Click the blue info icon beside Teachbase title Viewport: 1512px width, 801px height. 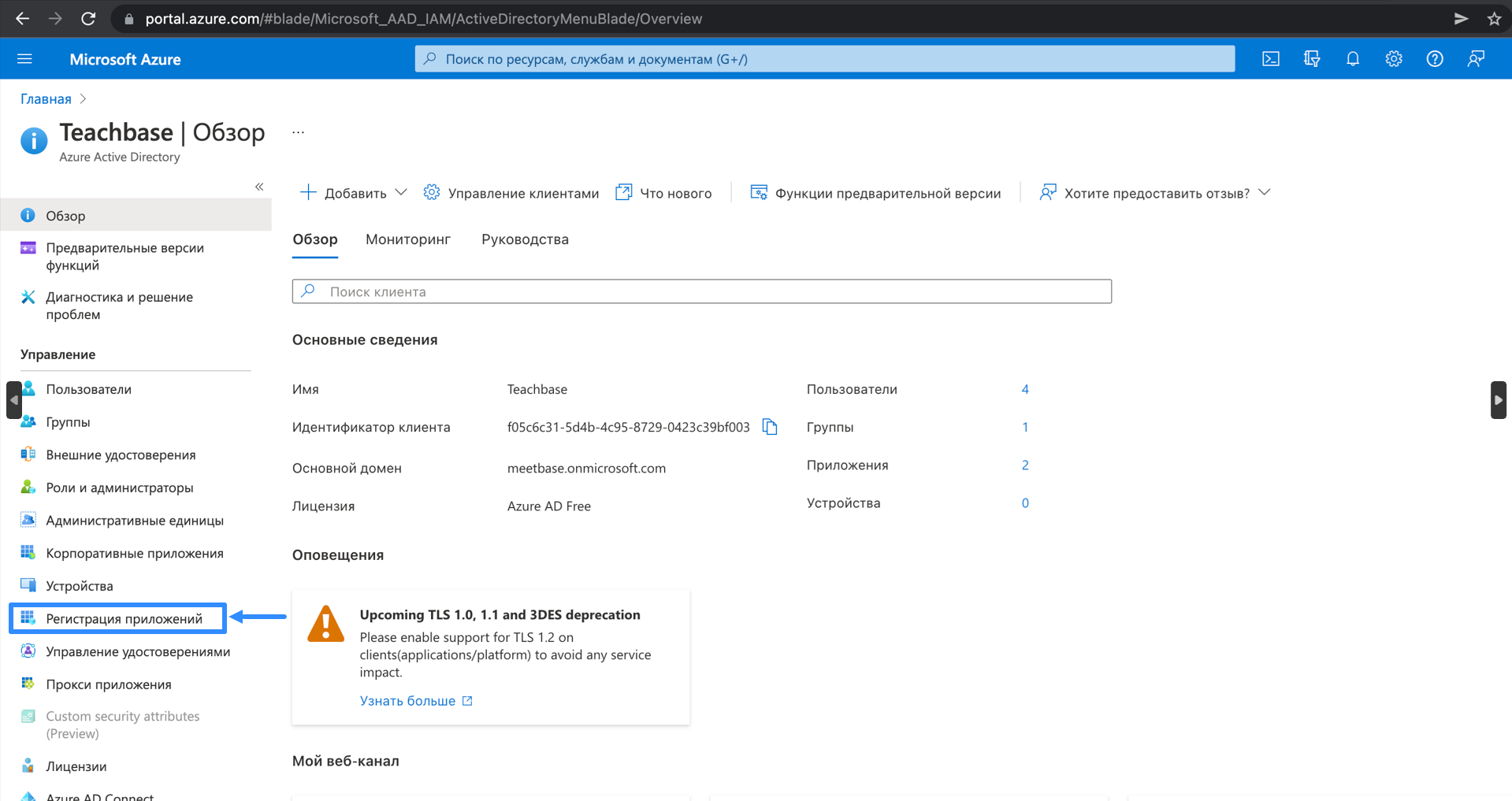pyautogui.click(x=34, y=141)
